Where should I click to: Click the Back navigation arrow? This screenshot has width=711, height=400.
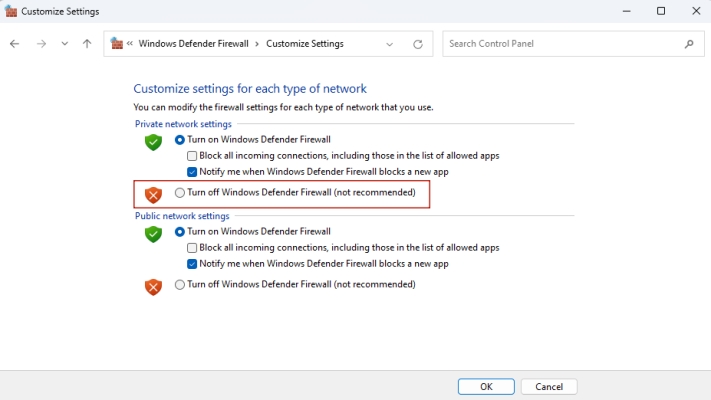[14, 44]
